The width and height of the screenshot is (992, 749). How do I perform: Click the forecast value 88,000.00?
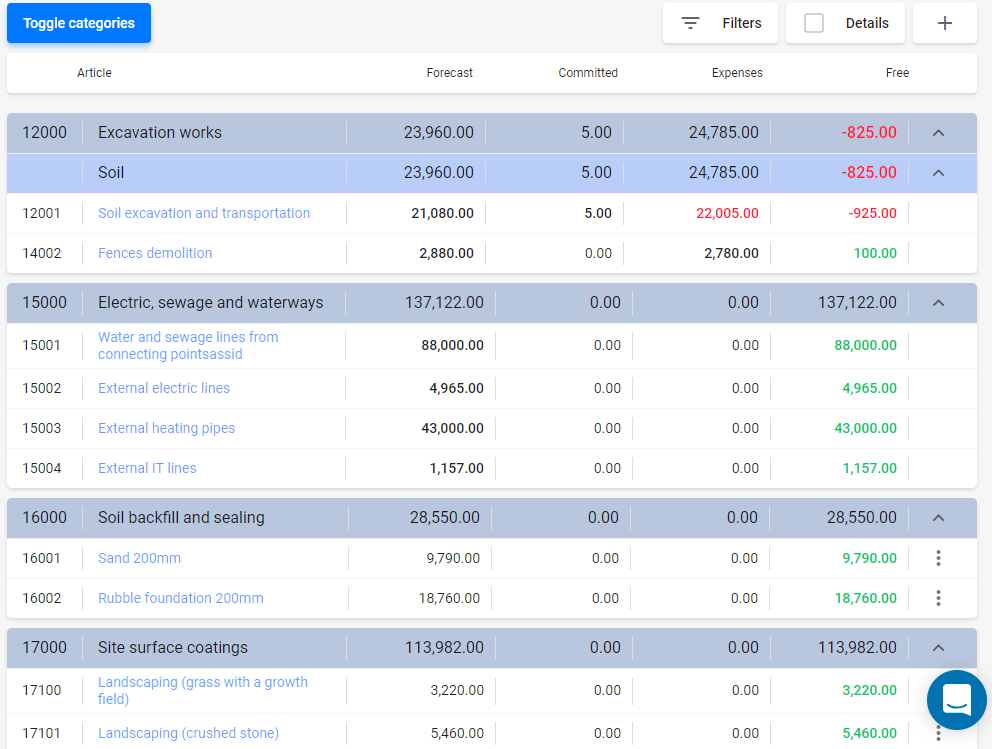pos(452,345)
